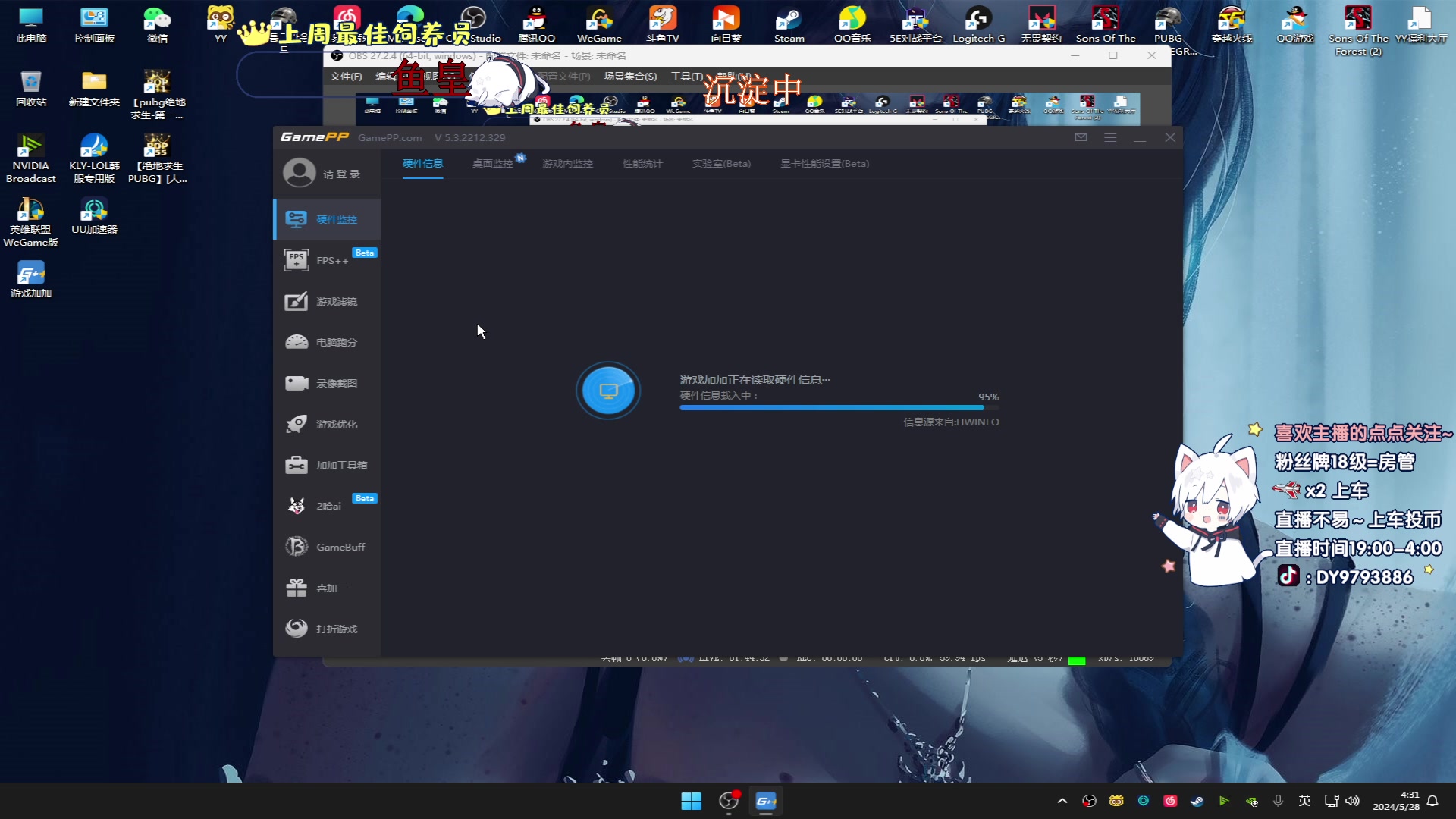This screenshot has height=819, width=1456.
Task: Switch to the 桌面监控 tab
Action: tap(492, 164)
